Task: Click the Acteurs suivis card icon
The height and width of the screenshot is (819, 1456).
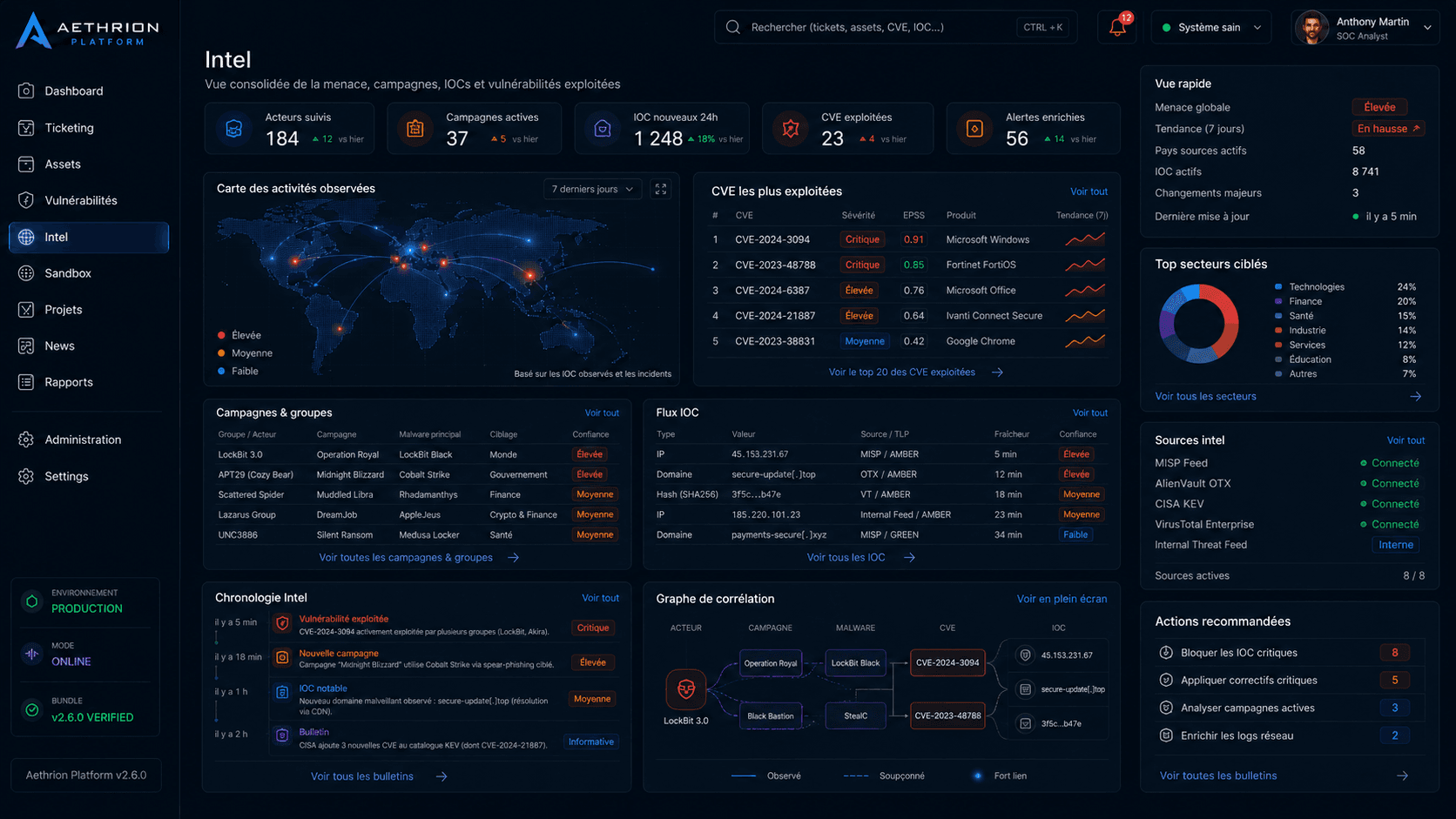Action: tap(233, 129)
